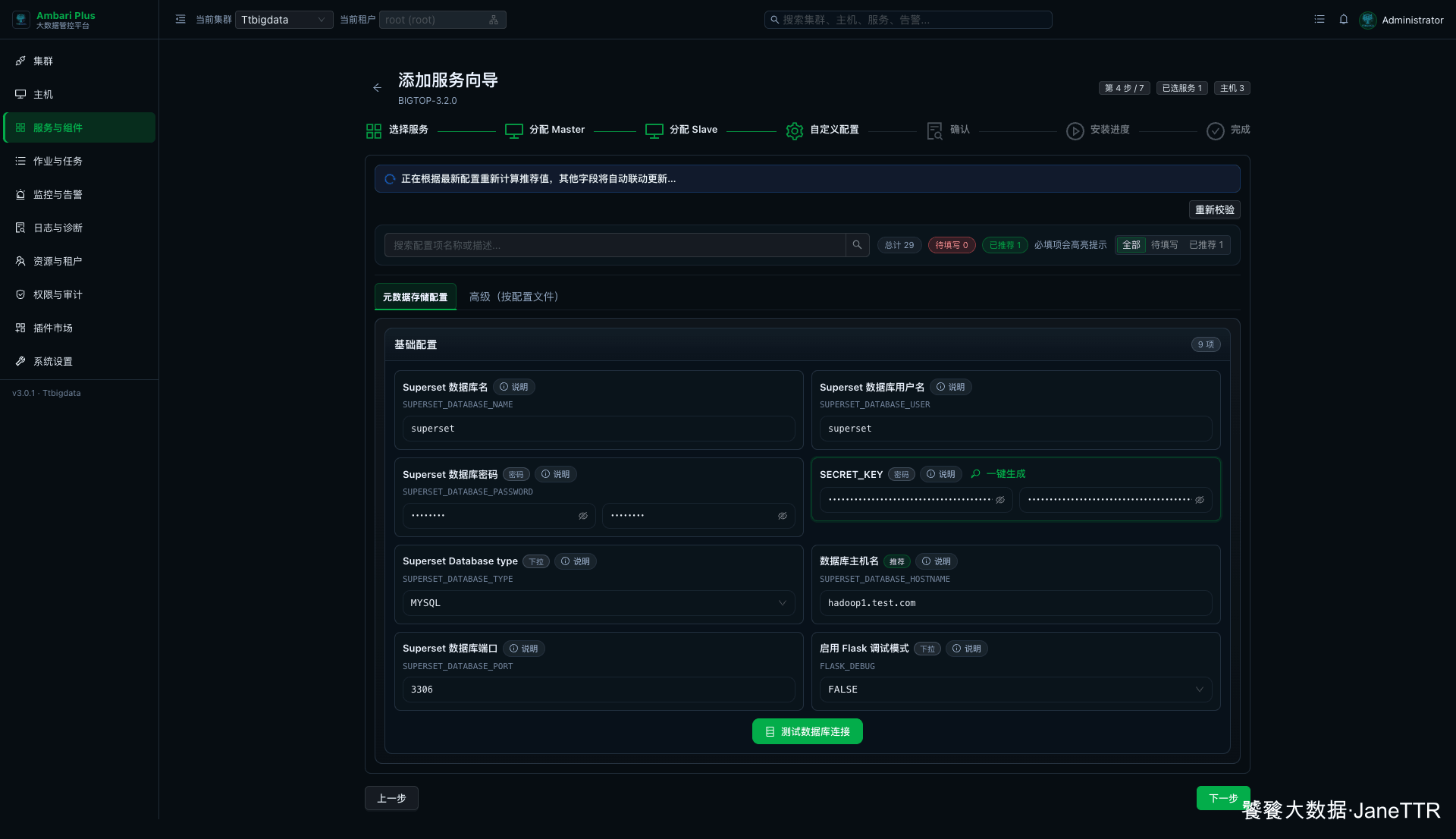Viewport: 1456px width, 839px height.
Task: Toggle the sidebar collapse icon
Action: pyautogui.click(x=180, y=20)
